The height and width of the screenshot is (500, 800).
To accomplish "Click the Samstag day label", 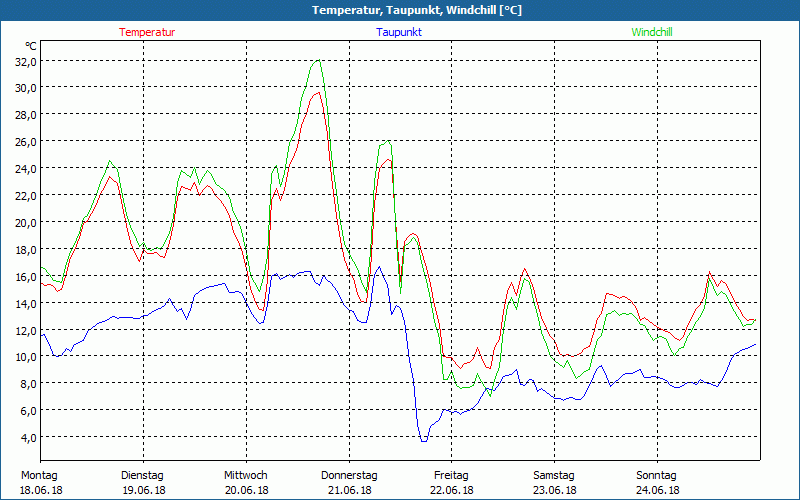I will pyautogui.click(x=554, y=476).
